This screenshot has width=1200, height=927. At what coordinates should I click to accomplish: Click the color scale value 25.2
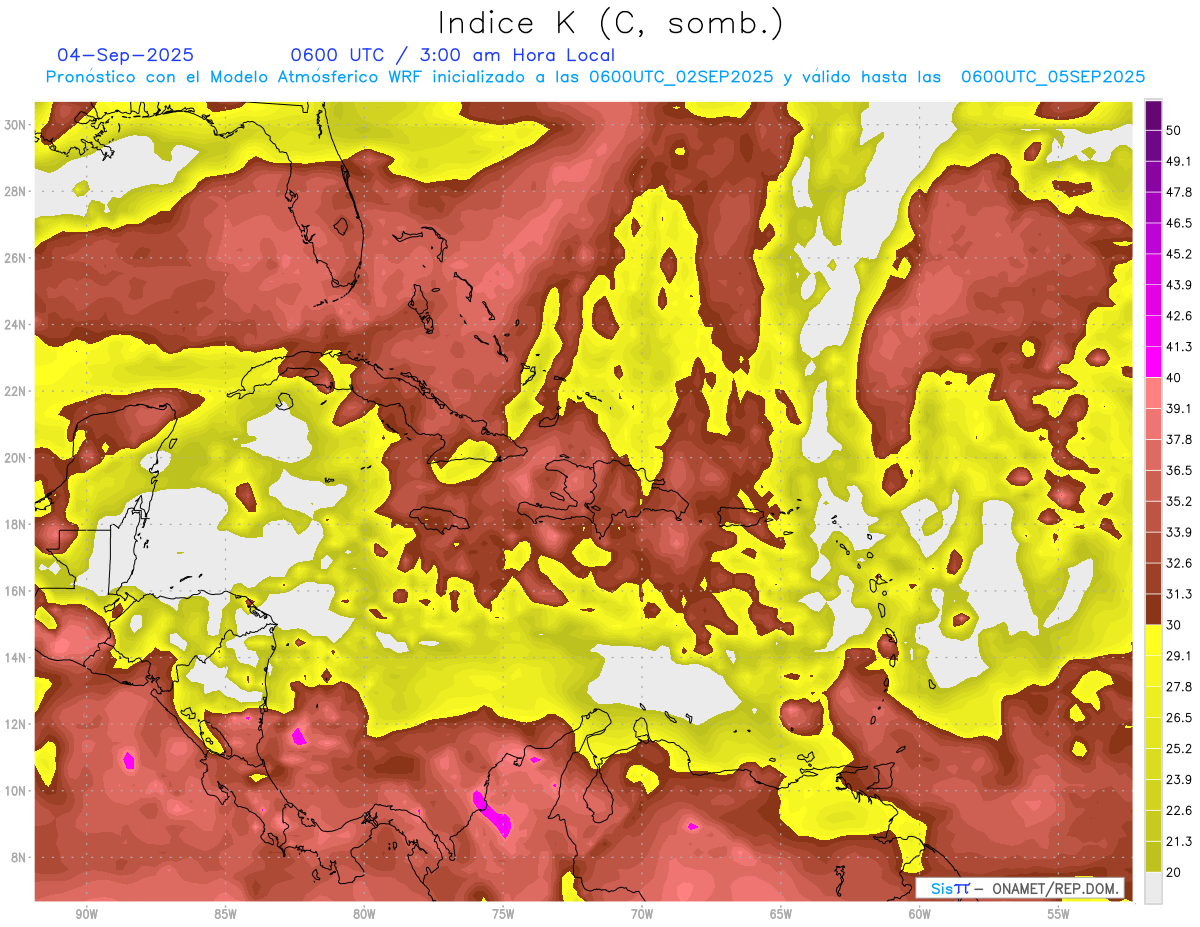click(1179, 749)
